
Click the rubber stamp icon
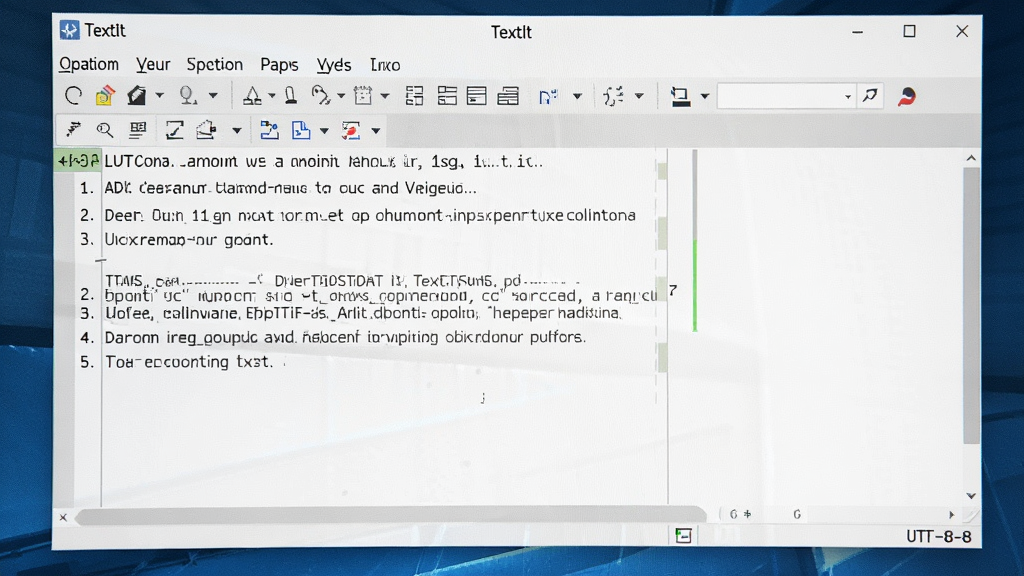point(291,96)
